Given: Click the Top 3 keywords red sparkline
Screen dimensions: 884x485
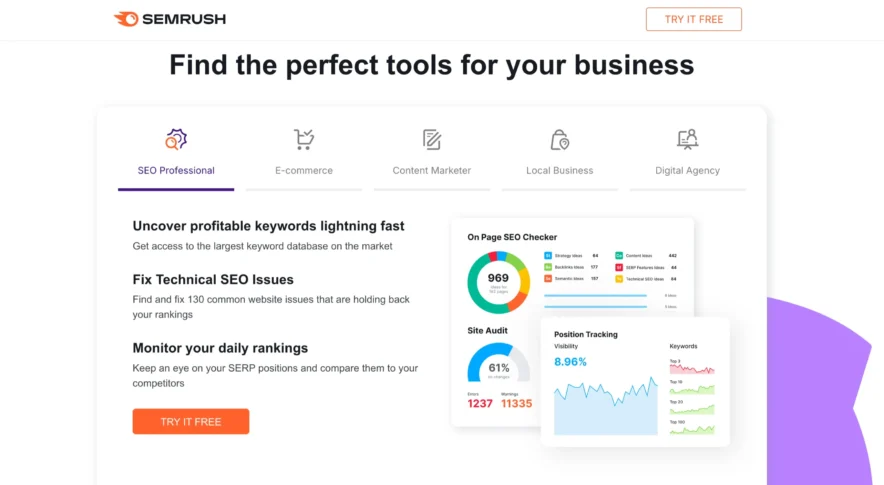Looking at the screenshot, I should pyautogui.click(x=692, y=369).
